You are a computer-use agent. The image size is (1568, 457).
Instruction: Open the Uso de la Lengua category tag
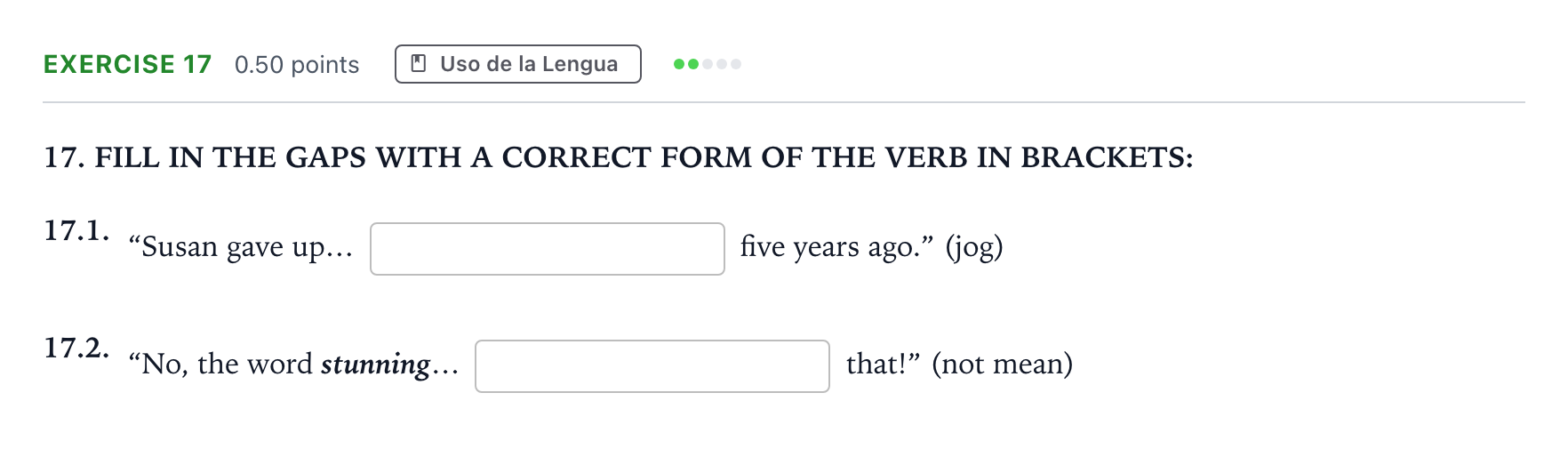(518, 64)
